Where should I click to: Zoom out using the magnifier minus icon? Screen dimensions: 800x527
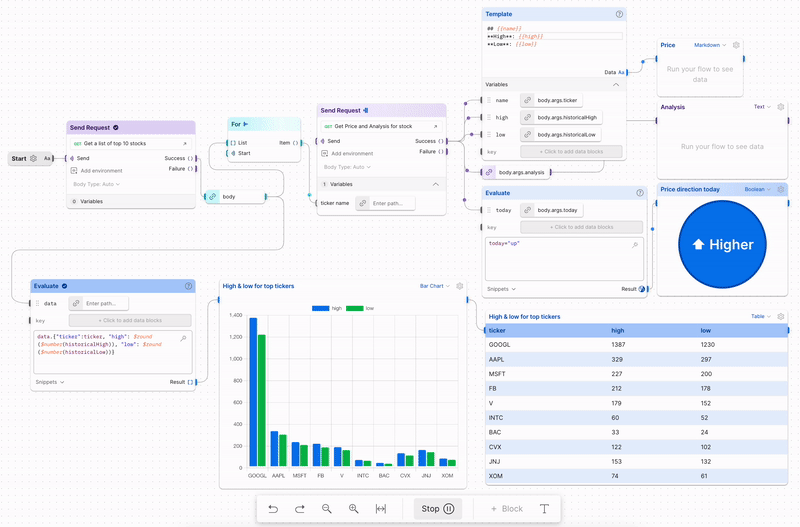coord(327,509)
